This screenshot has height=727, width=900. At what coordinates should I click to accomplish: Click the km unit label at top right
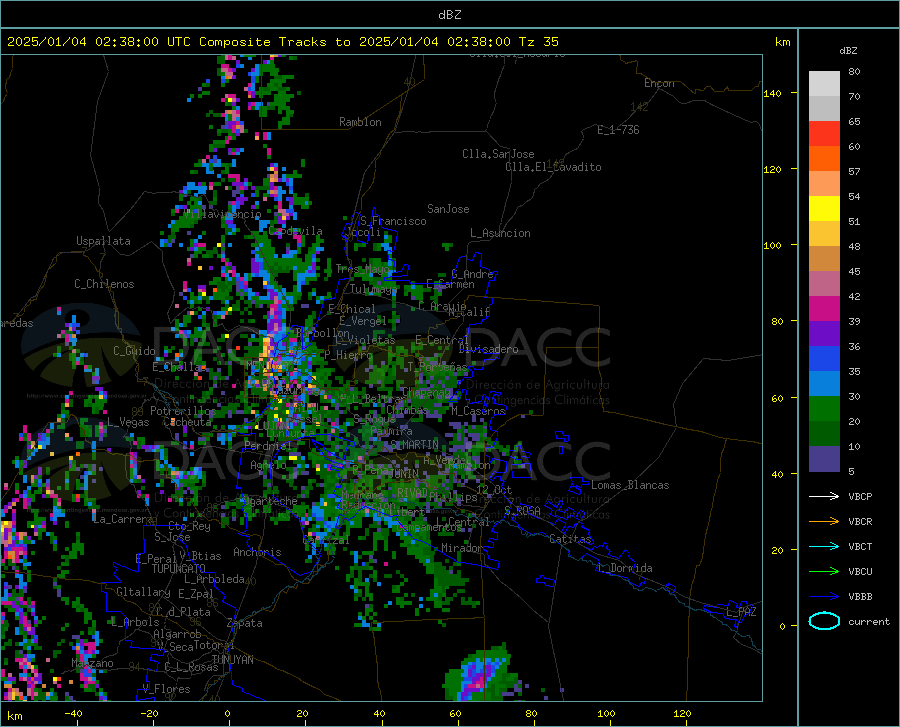coord(782,42)
